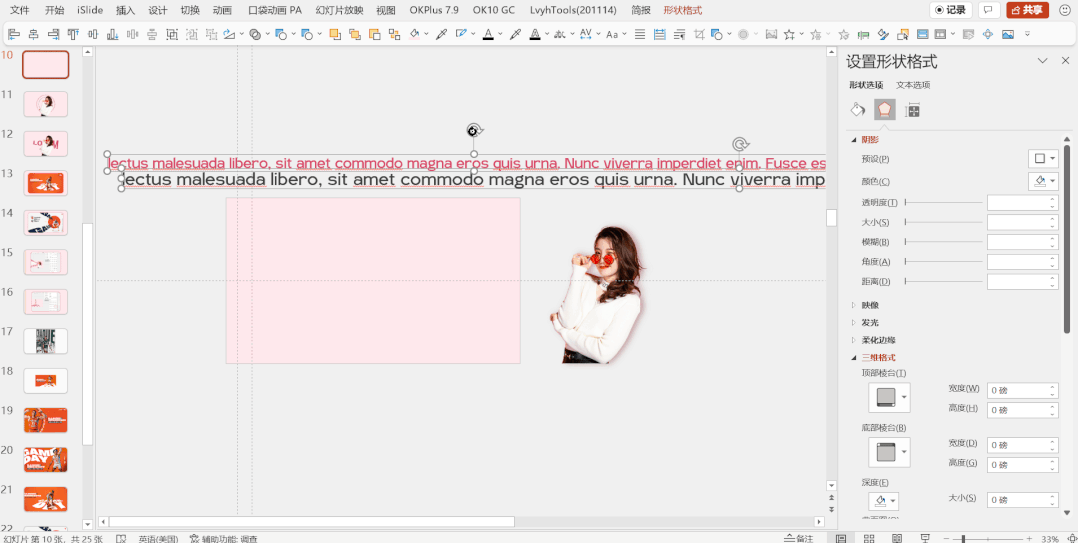Select slide 13 thumbnail
Image resolution: width=1078 pixels, height=543 pixels.
(x=45, y=183)
